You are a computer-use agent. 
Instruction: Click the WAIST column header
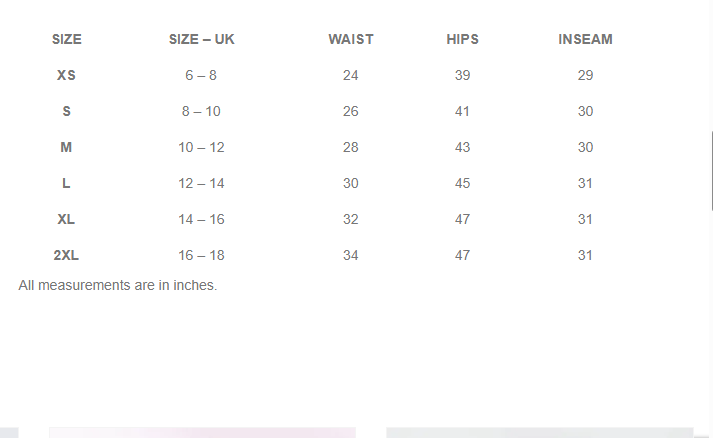pyautogui.click(x=350, y=40)
